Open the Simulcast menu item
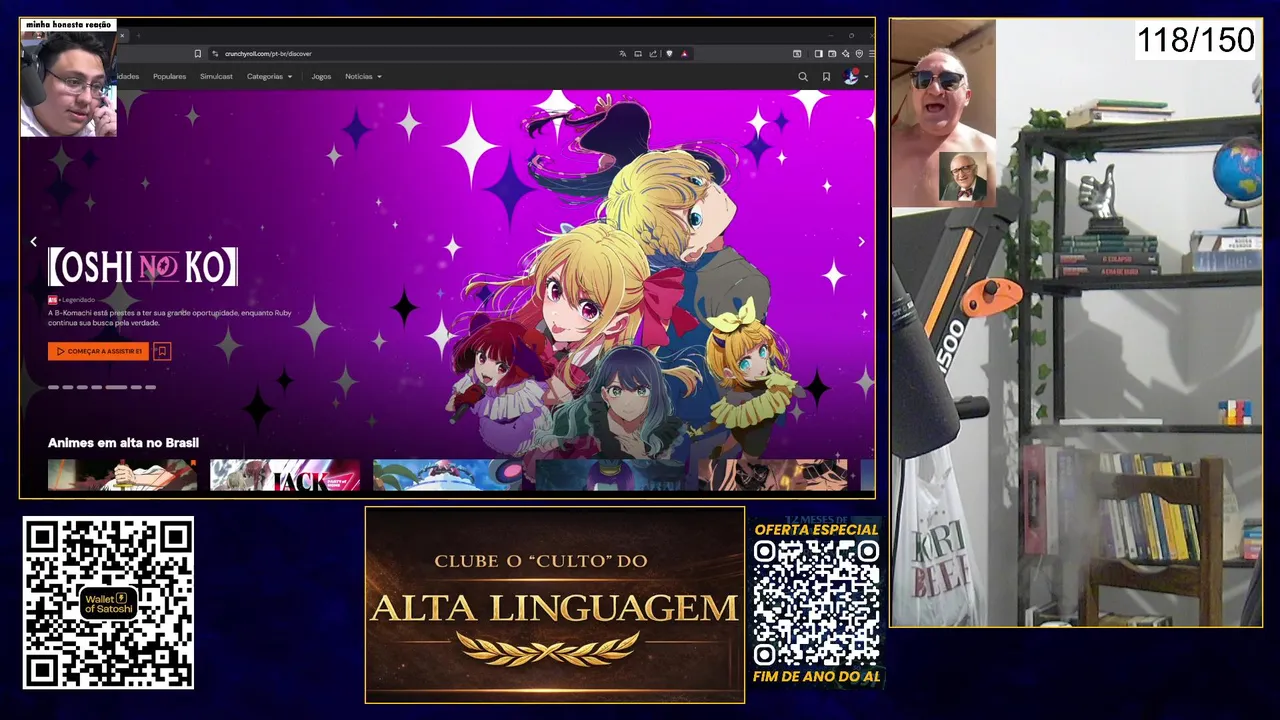The height and width of the screenshot is (720, 1280). (x=216, y=77)
